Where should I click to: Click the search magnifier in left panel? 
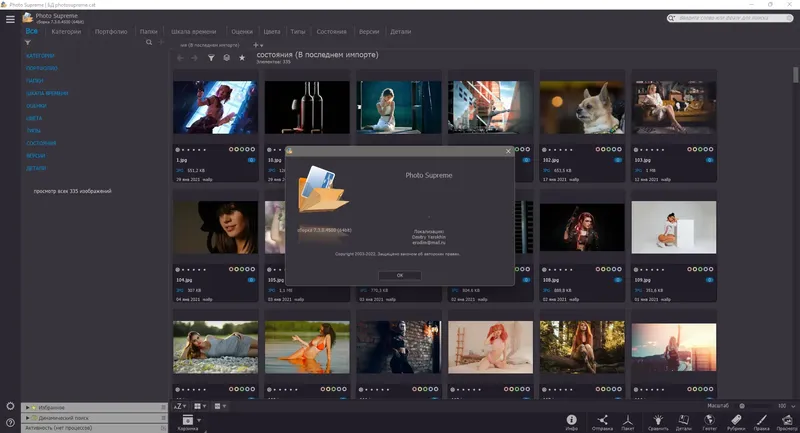tap(149, 42)
